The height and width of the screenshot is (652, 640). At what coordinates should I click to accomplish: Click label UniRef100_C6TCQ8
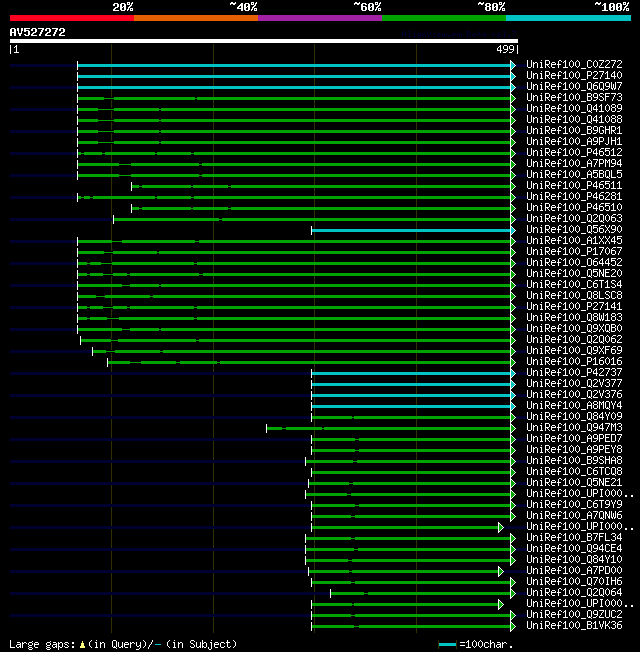coord(574,472)
